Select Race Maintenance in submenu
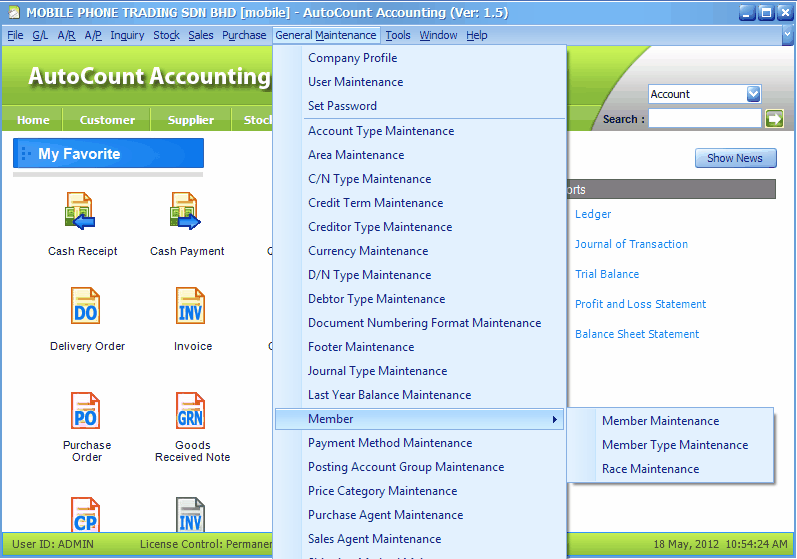 [671, 469]
